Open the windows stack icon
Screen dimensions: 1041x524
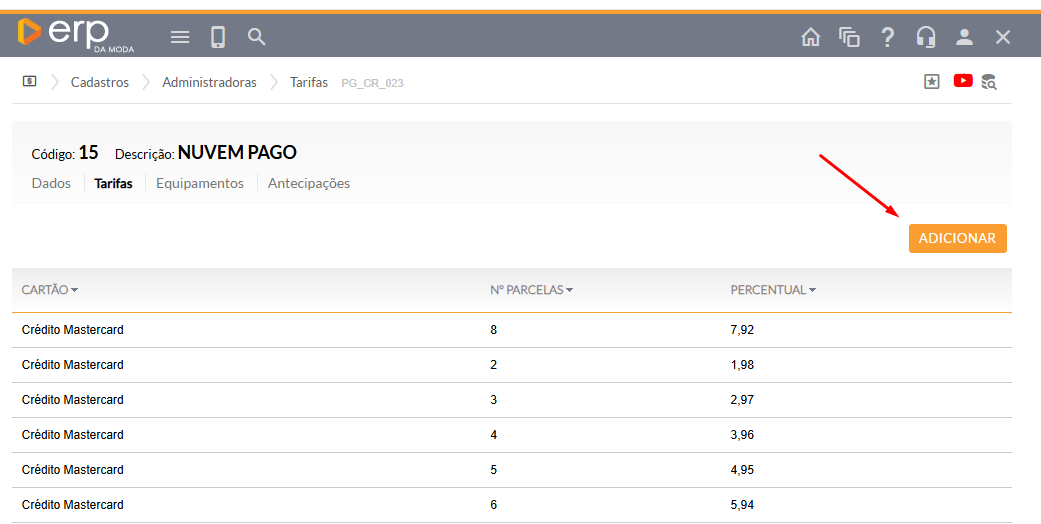click(x=849, y=37)
